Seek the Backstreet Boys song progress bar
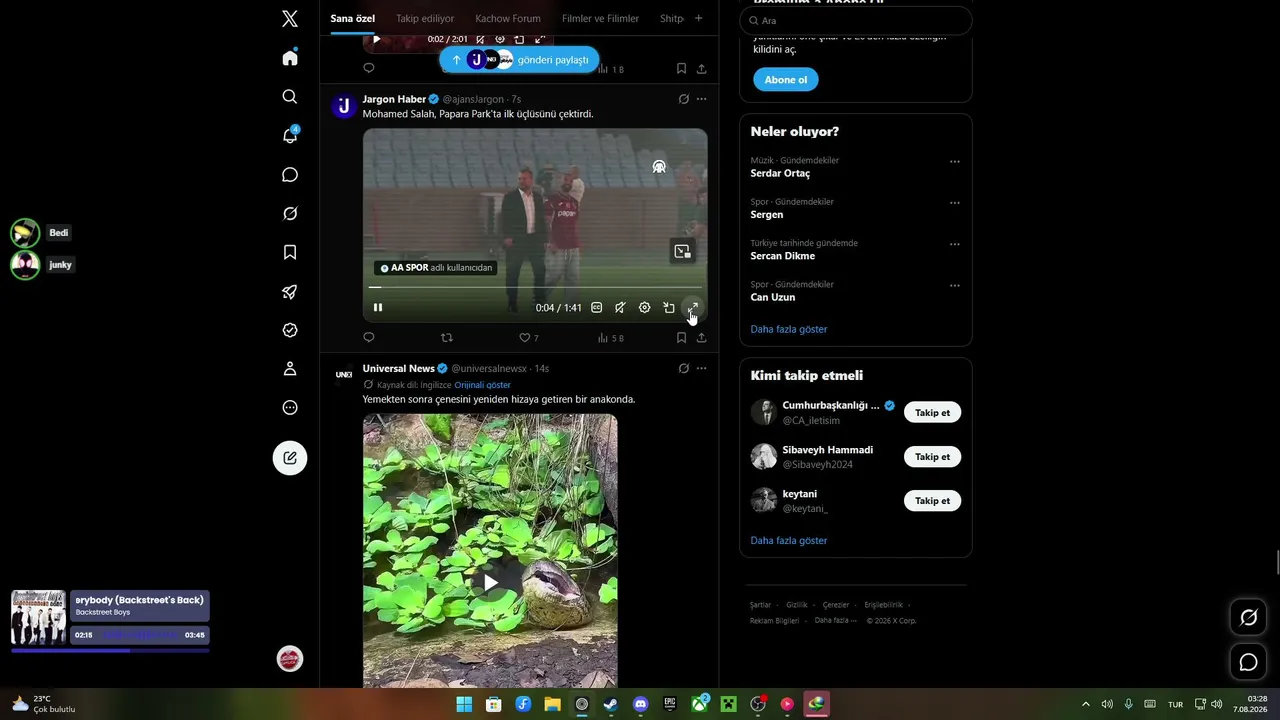 110,651
